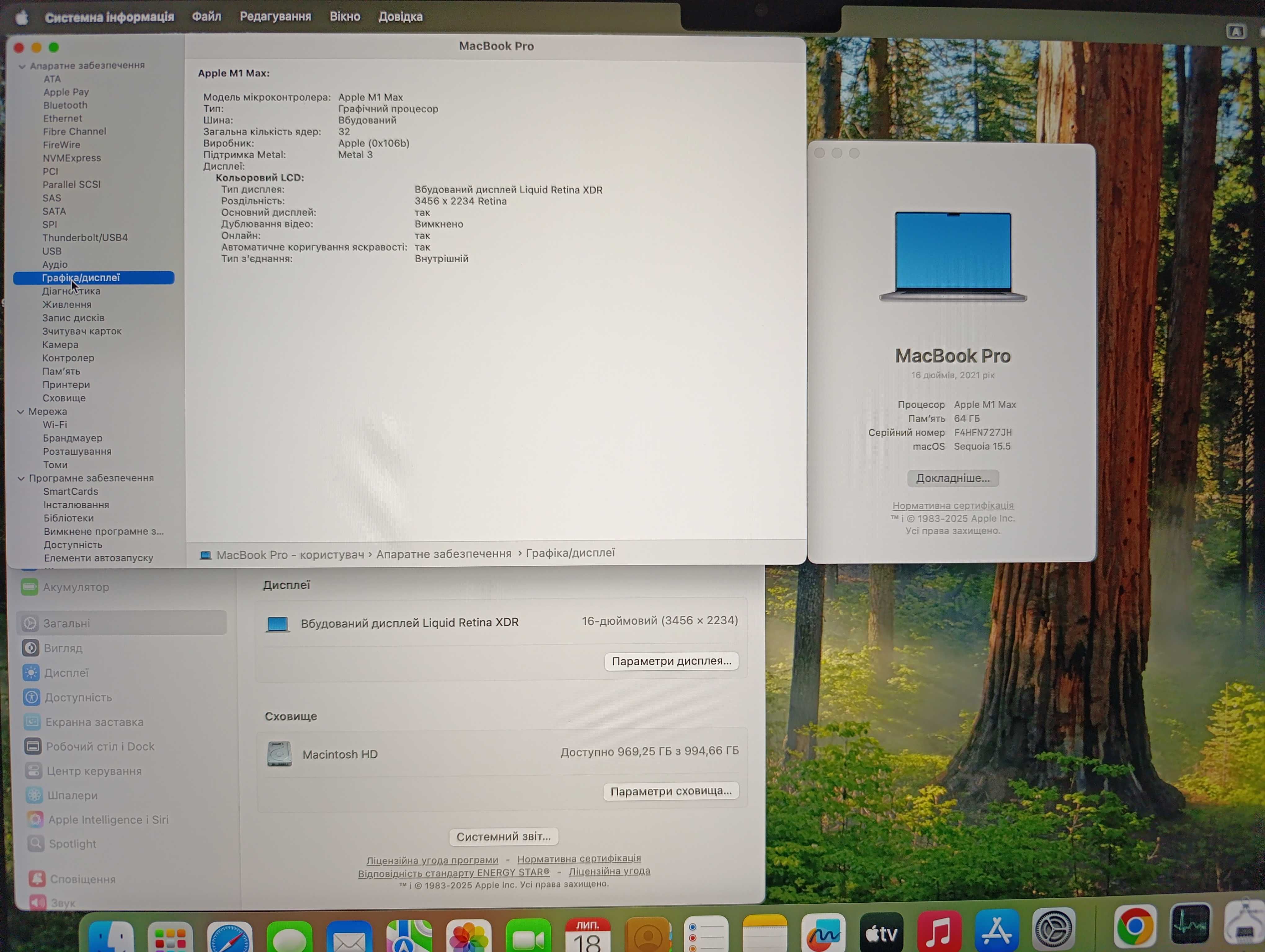
Task: Select Thunderbolt/USB4 in hardware list
Action: pos(85,238)
